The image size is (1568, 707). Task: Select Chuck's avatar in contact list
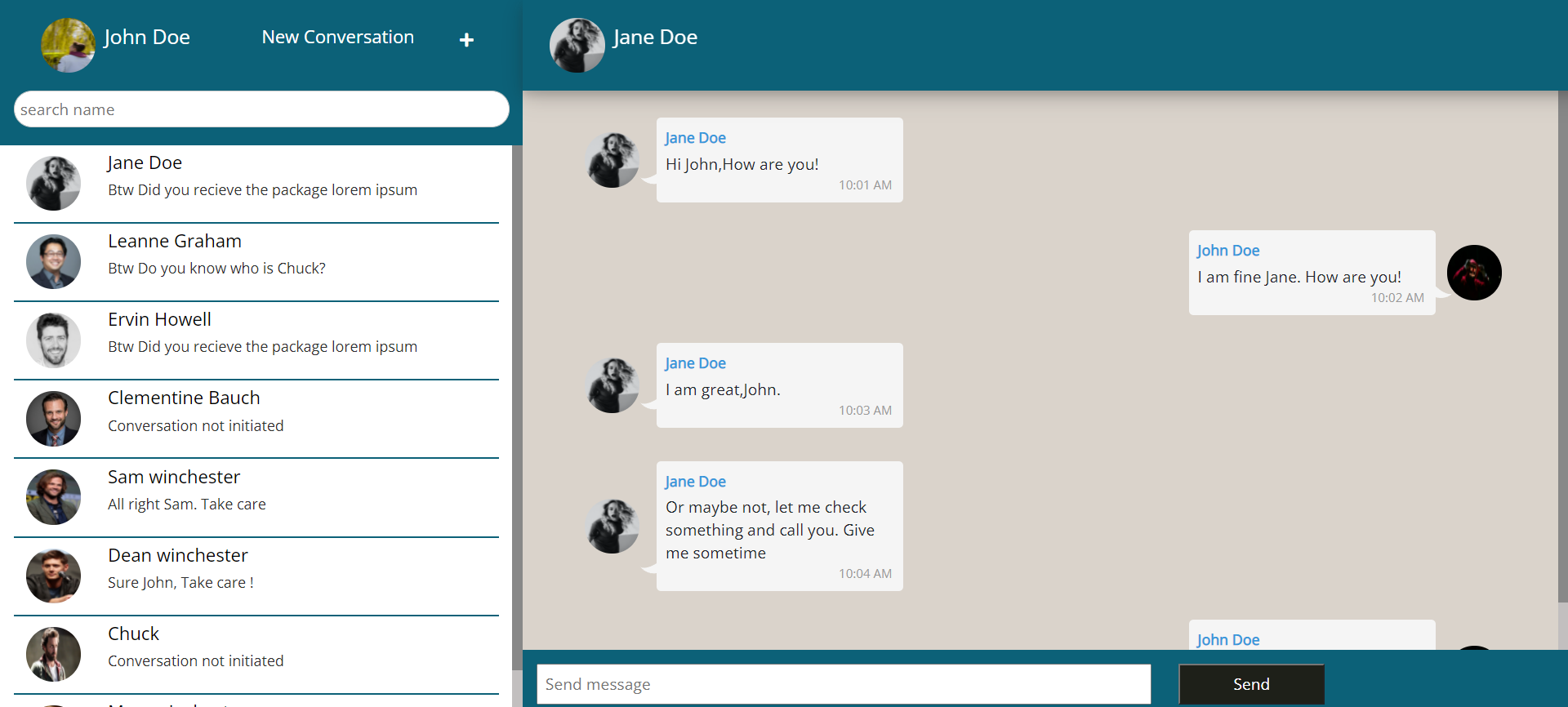[53, 654]
